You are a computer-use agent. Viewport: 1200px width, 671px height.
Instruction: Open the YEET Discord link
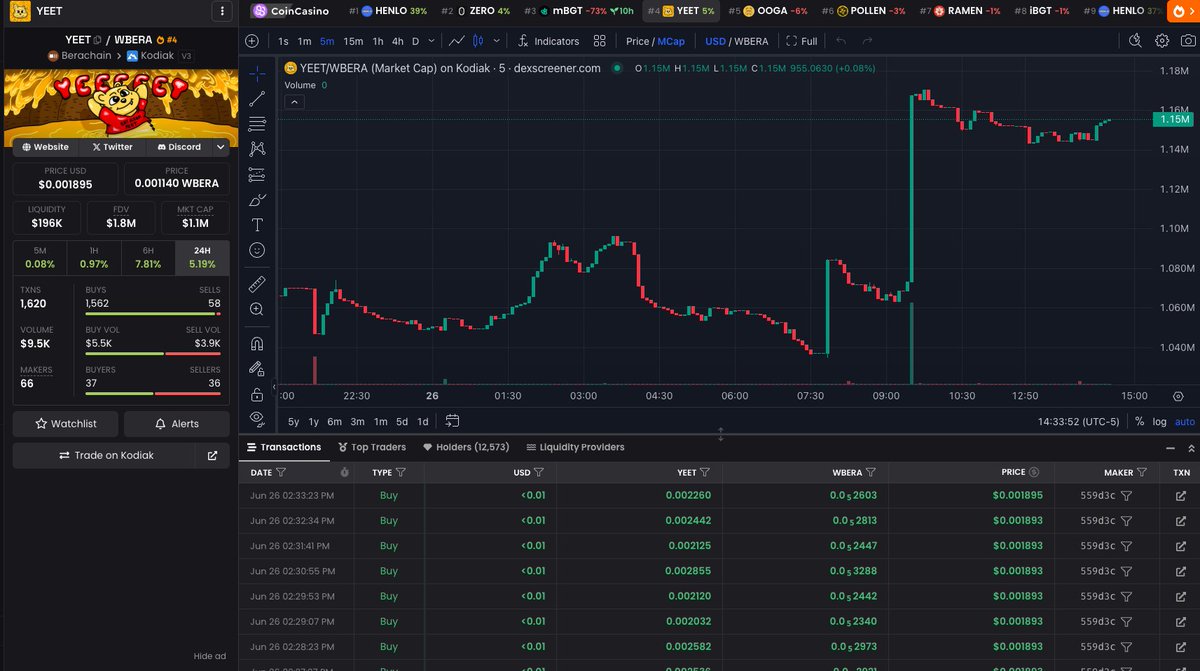click(x=179, y=147)
